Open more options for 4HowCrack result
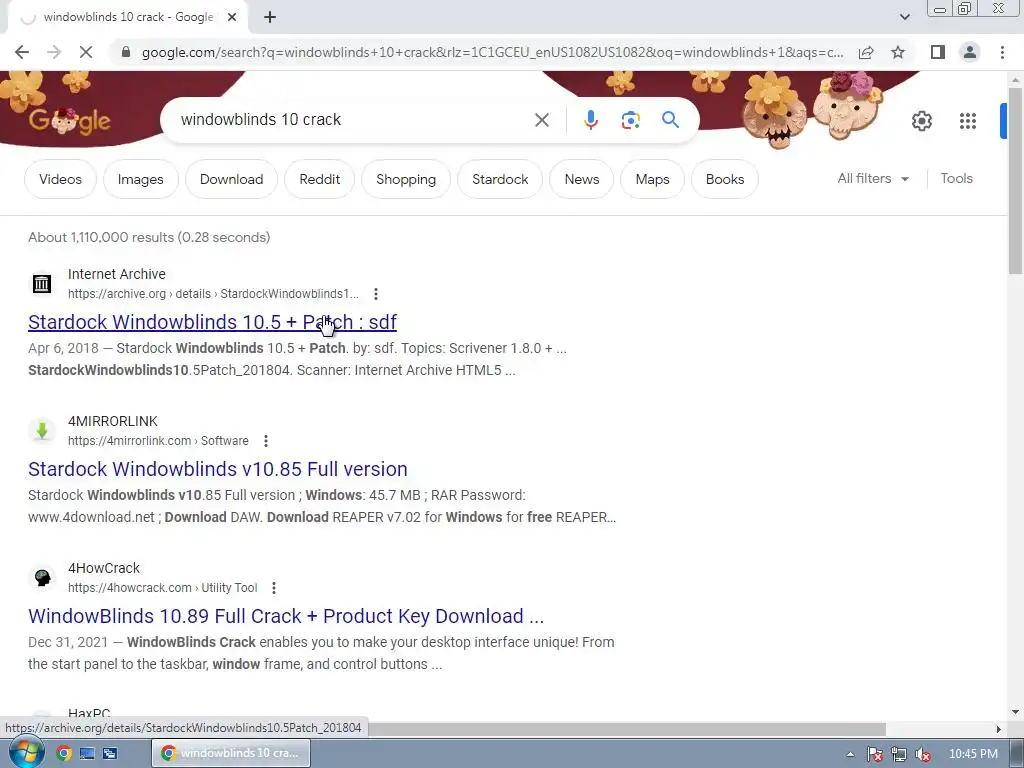 [x=274, y=588]
